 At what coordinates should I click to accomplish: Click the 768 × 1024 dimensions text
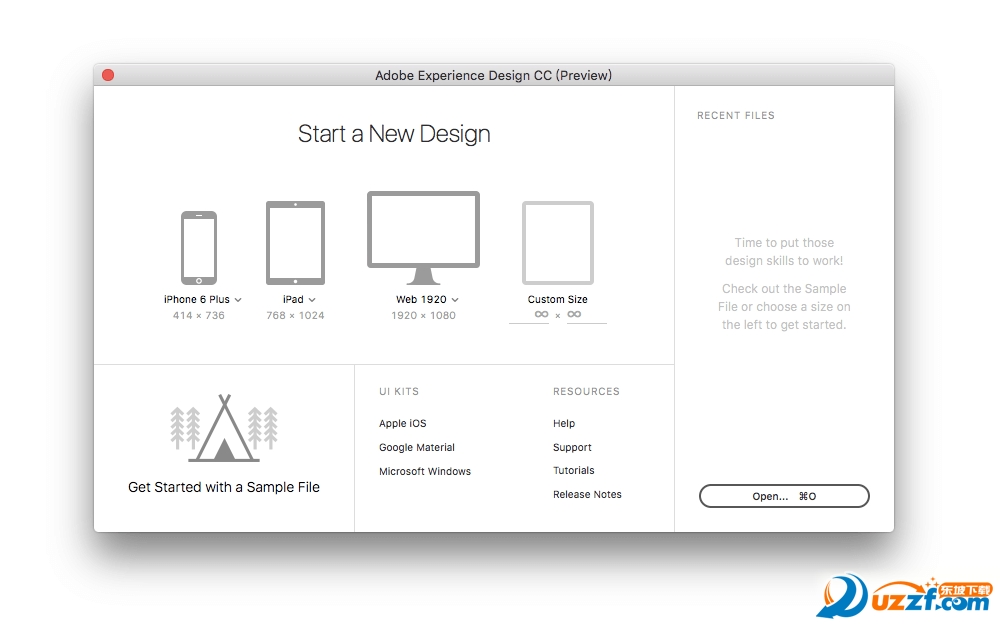coord(295,316)
